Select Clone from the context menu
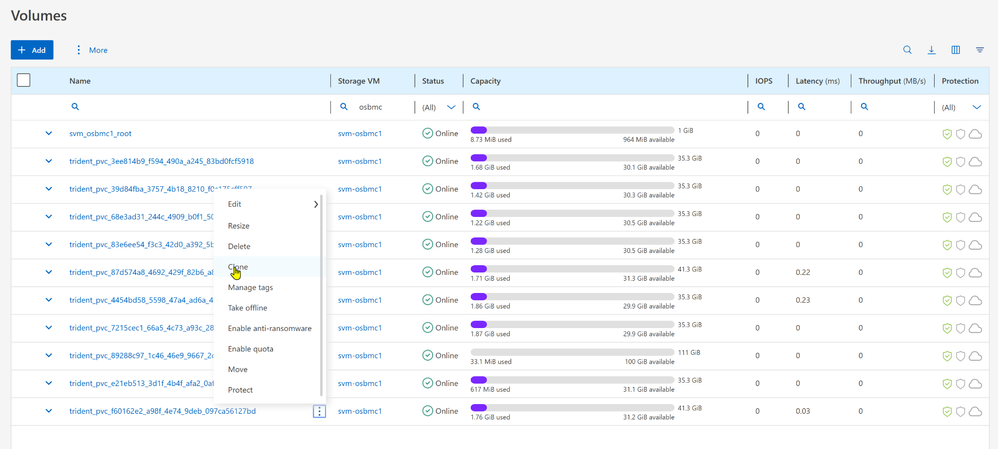 click(x=238, y=267)
